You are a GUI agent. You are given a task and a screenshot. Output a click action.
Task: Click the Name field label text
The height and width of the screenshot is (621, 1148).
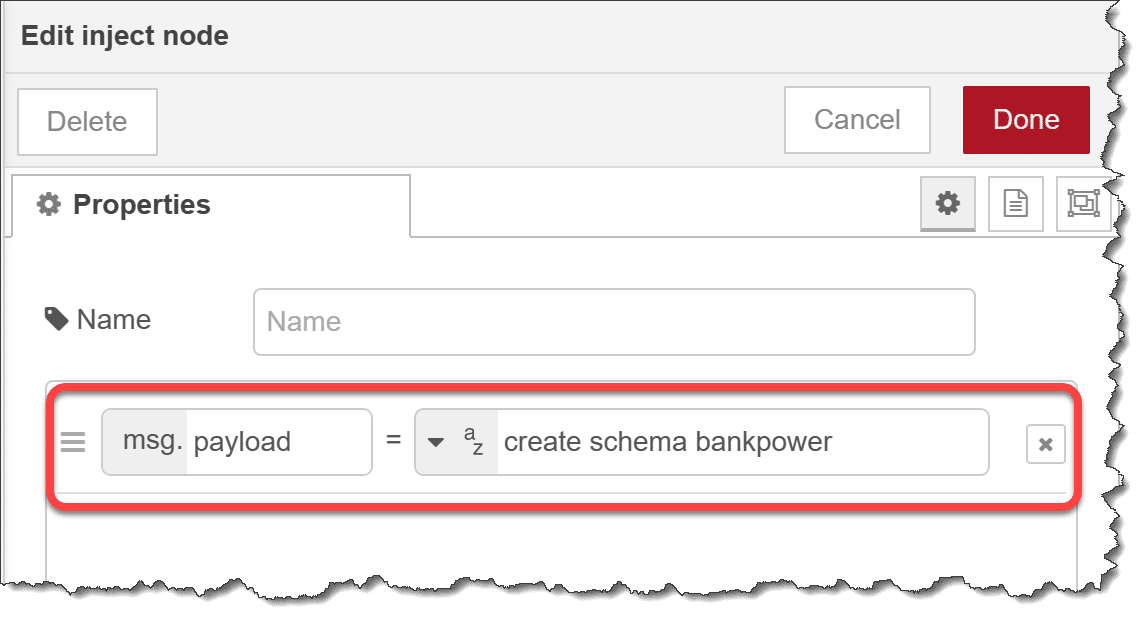coord(114,320)
